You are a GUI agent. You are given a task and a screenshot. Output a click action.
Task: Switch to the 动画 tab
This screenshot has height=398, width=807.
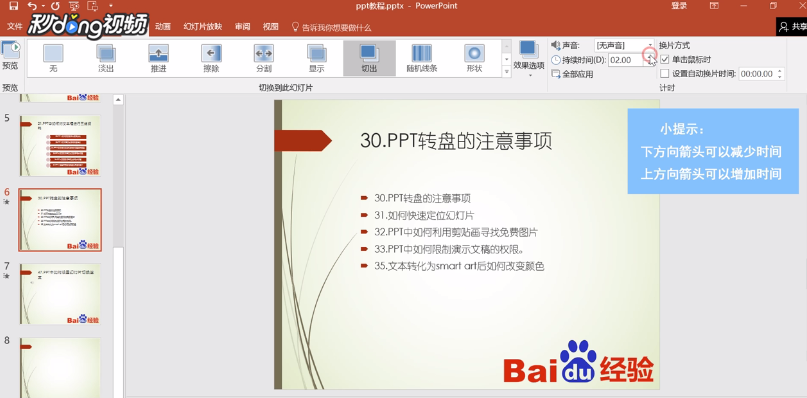click(x=163, y=26)
